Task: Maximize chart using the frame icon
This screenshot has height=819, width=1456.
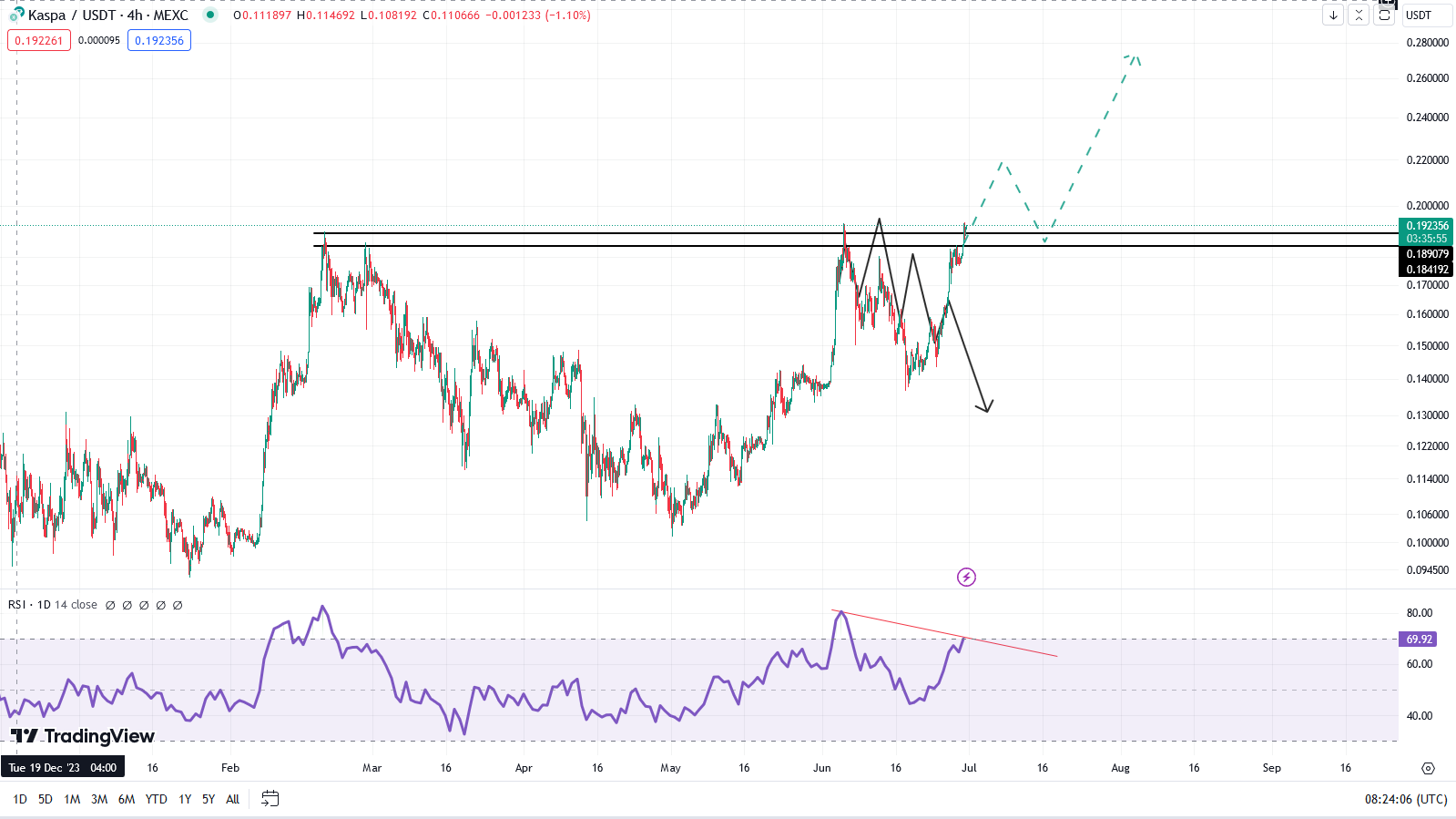Action: pyautogui.click(x=1384, y=15)
